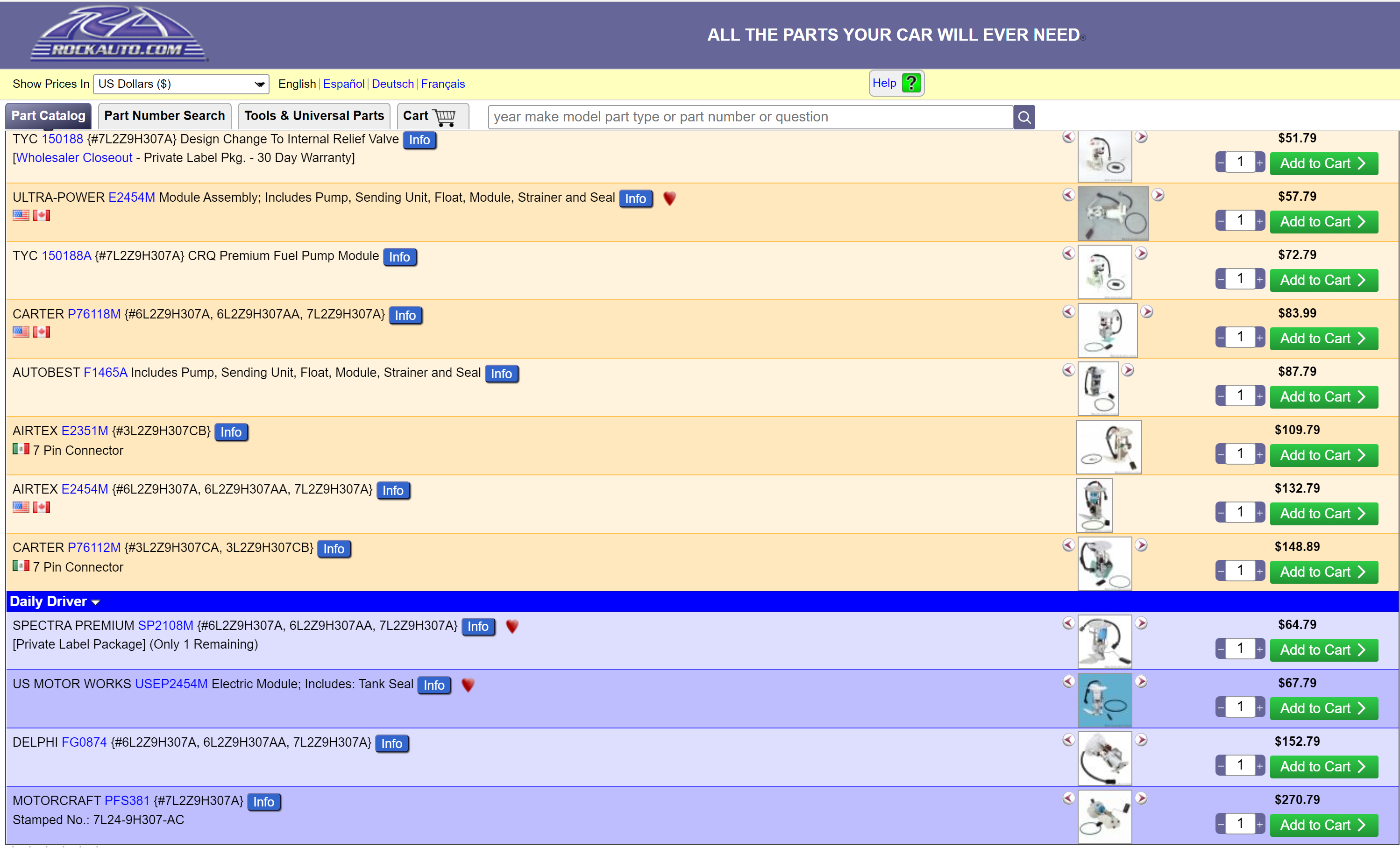Open part number link SP2108M
Screen dimensions: 1400x848
click(165, 625)
